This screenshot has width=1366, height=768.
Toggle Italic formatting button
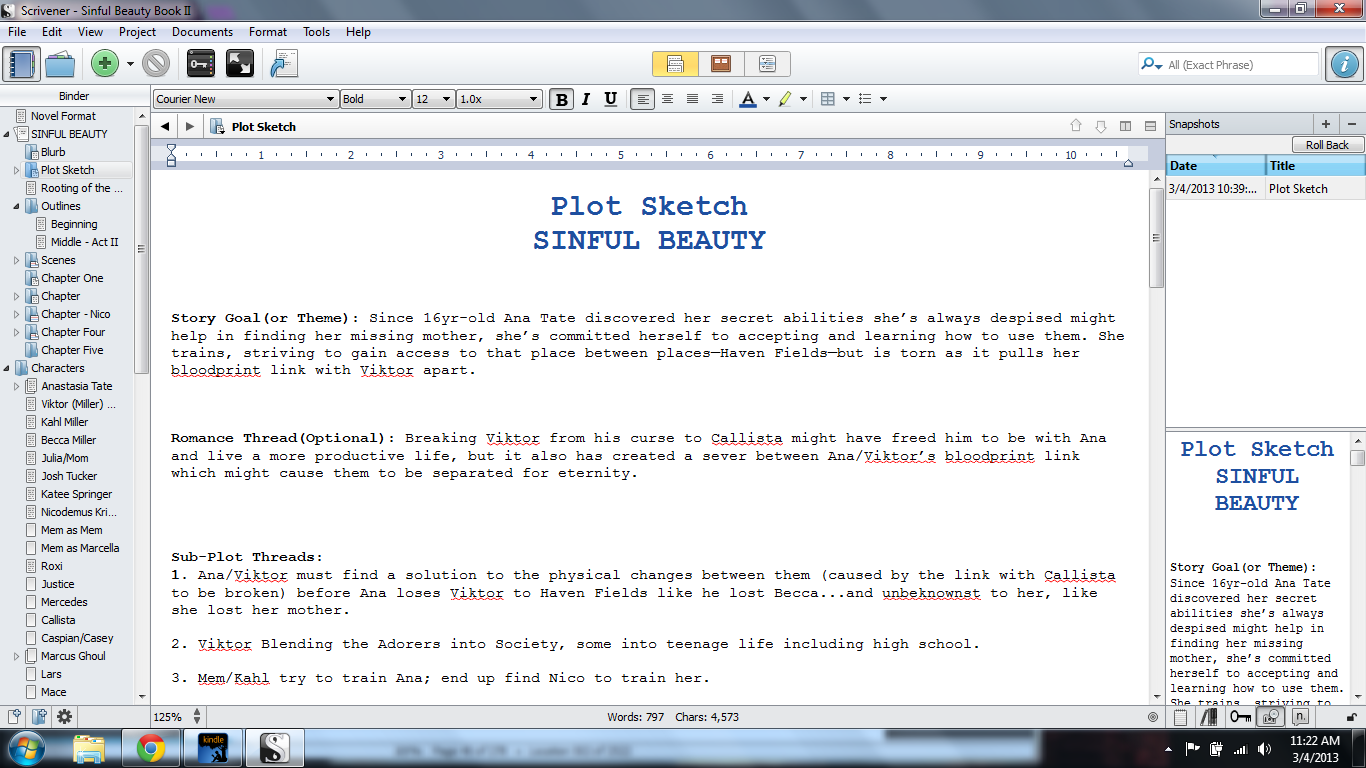(586, 99)
